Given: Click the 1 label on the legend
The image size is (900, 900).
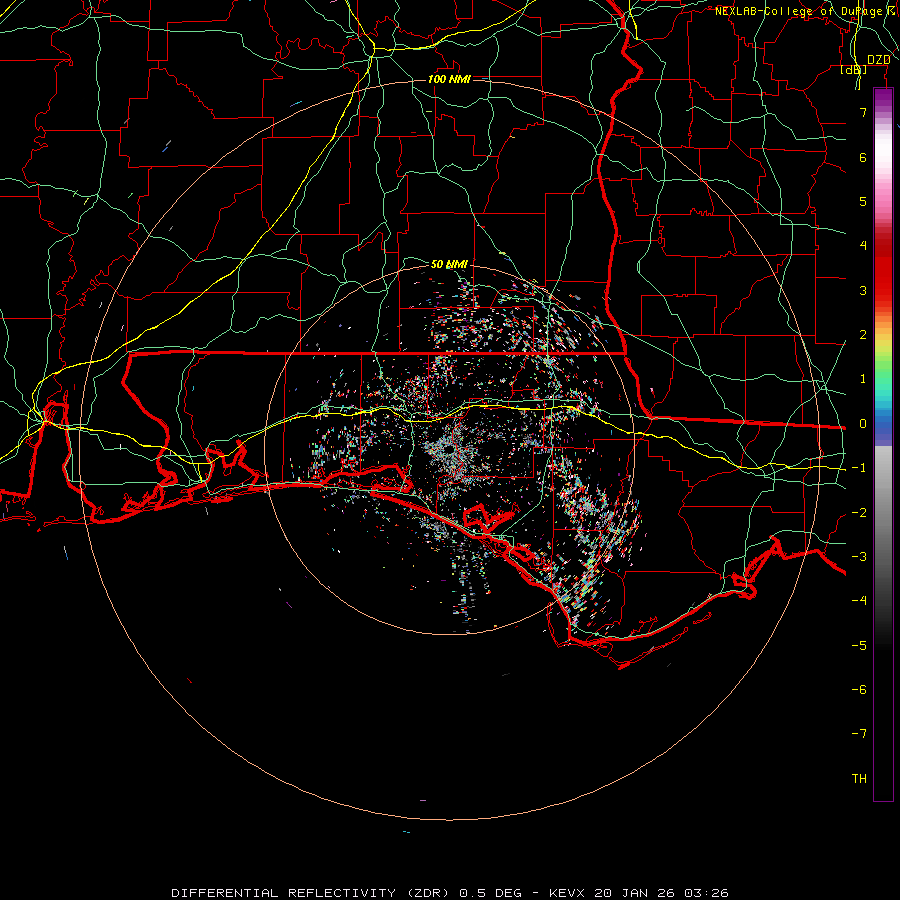Looking at the screenshot, I should (863, 379).
